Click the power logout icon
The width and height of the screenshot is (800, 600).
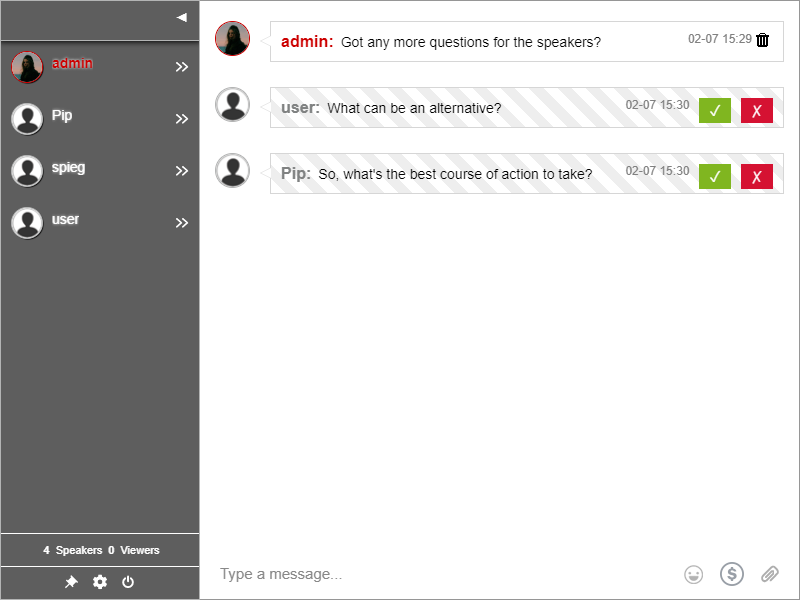pyautogui.click(x=128, y=582)
